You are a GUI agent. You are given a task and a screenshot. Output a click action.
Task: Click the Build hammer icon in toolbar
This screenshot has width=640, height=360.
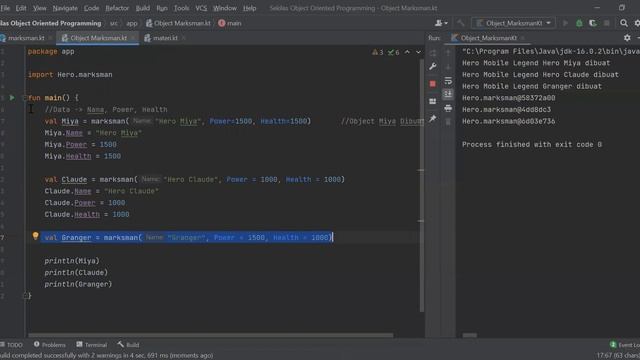tap(461, 23)
